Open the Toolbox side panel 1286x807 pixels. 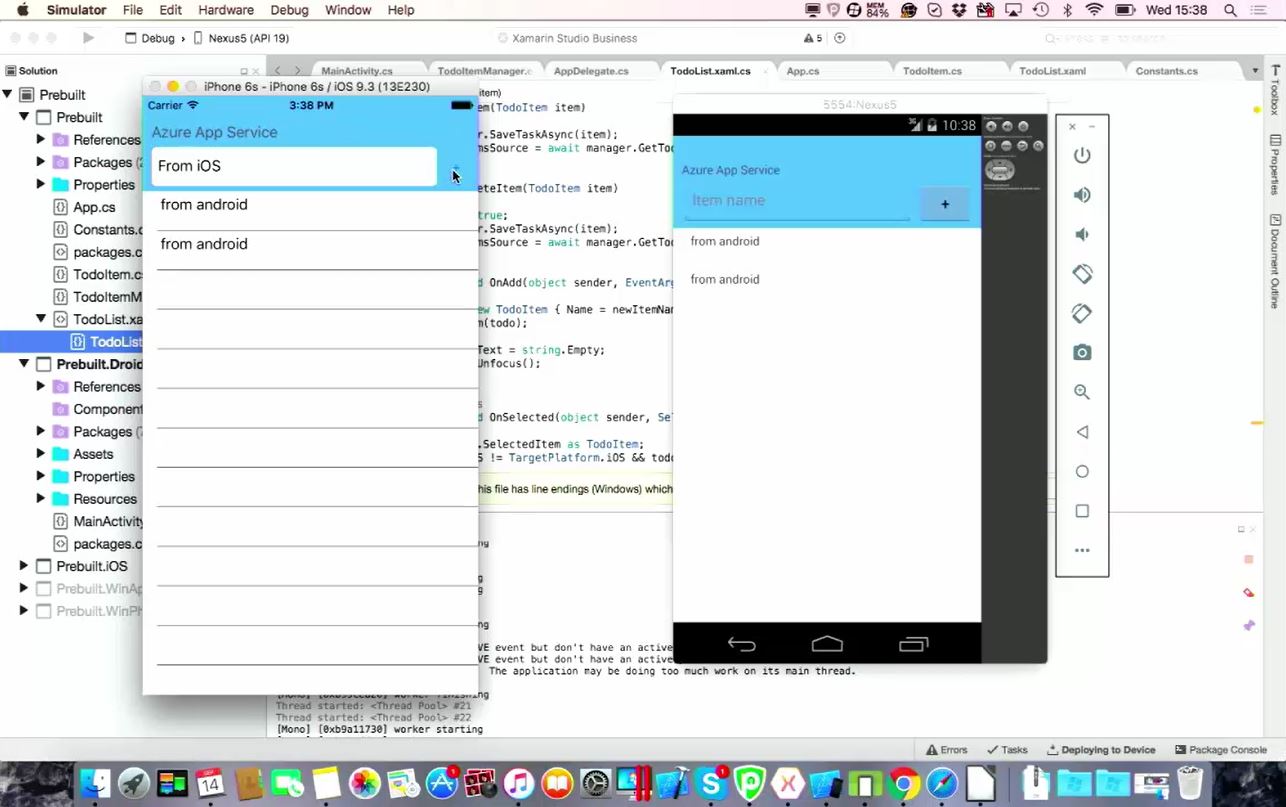pyautogui.click(x=1275, y=90)
